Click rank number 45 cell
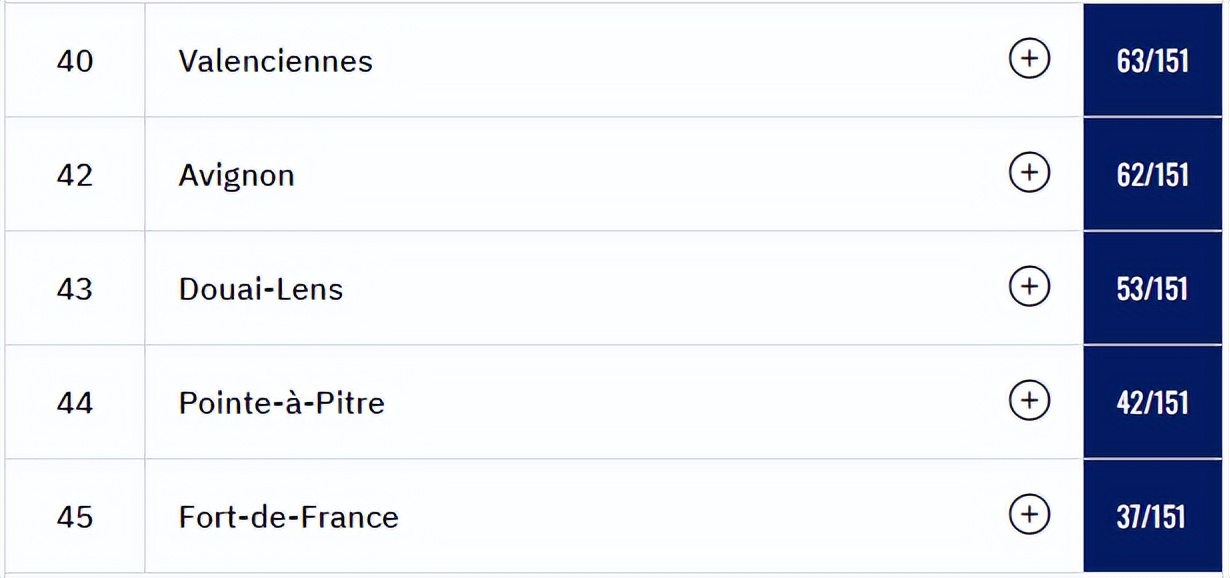The height and width of the screenshot is (578, 1230). pyautogui.click(x=75, y=517)
